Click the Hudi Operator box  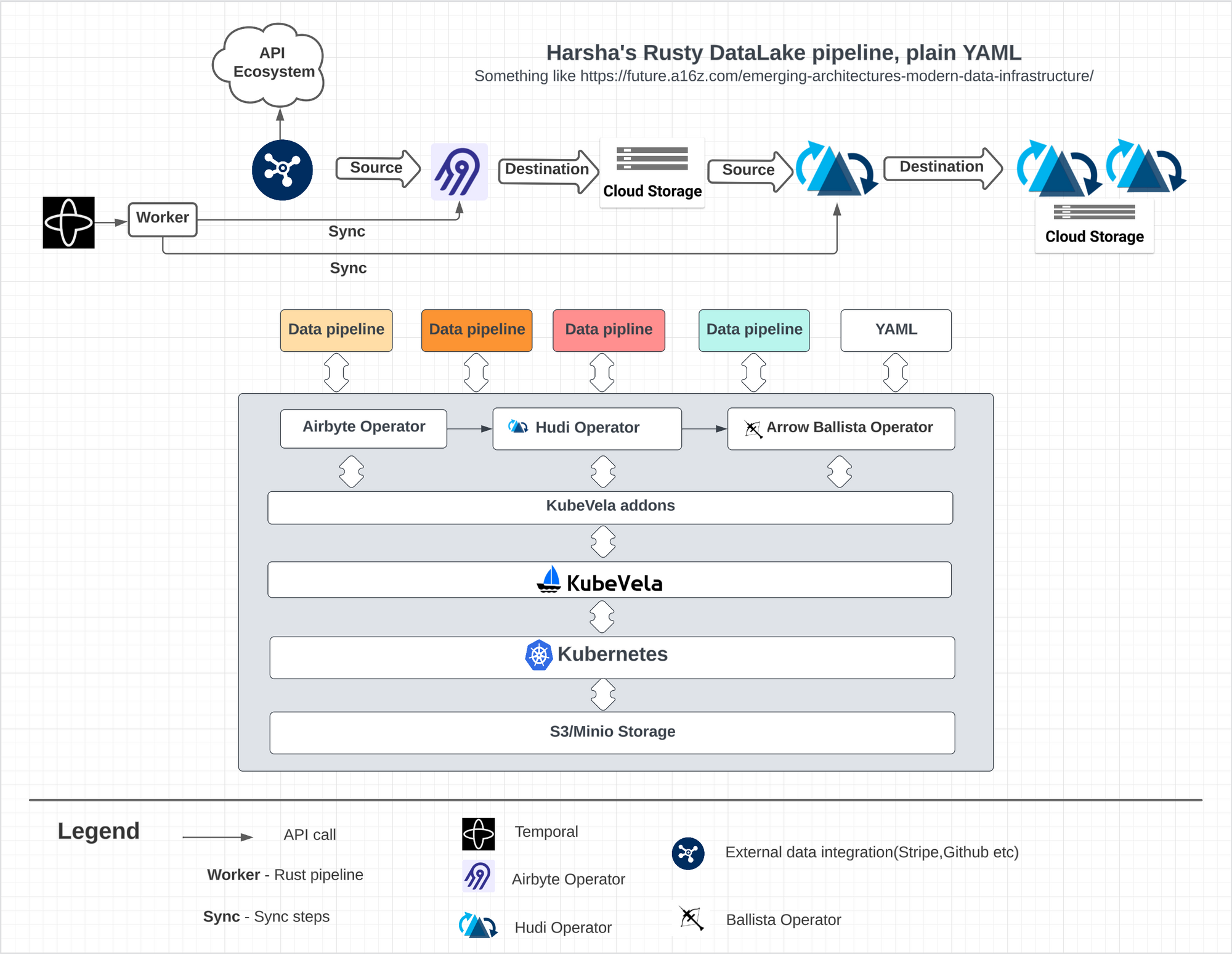point(587,428)
